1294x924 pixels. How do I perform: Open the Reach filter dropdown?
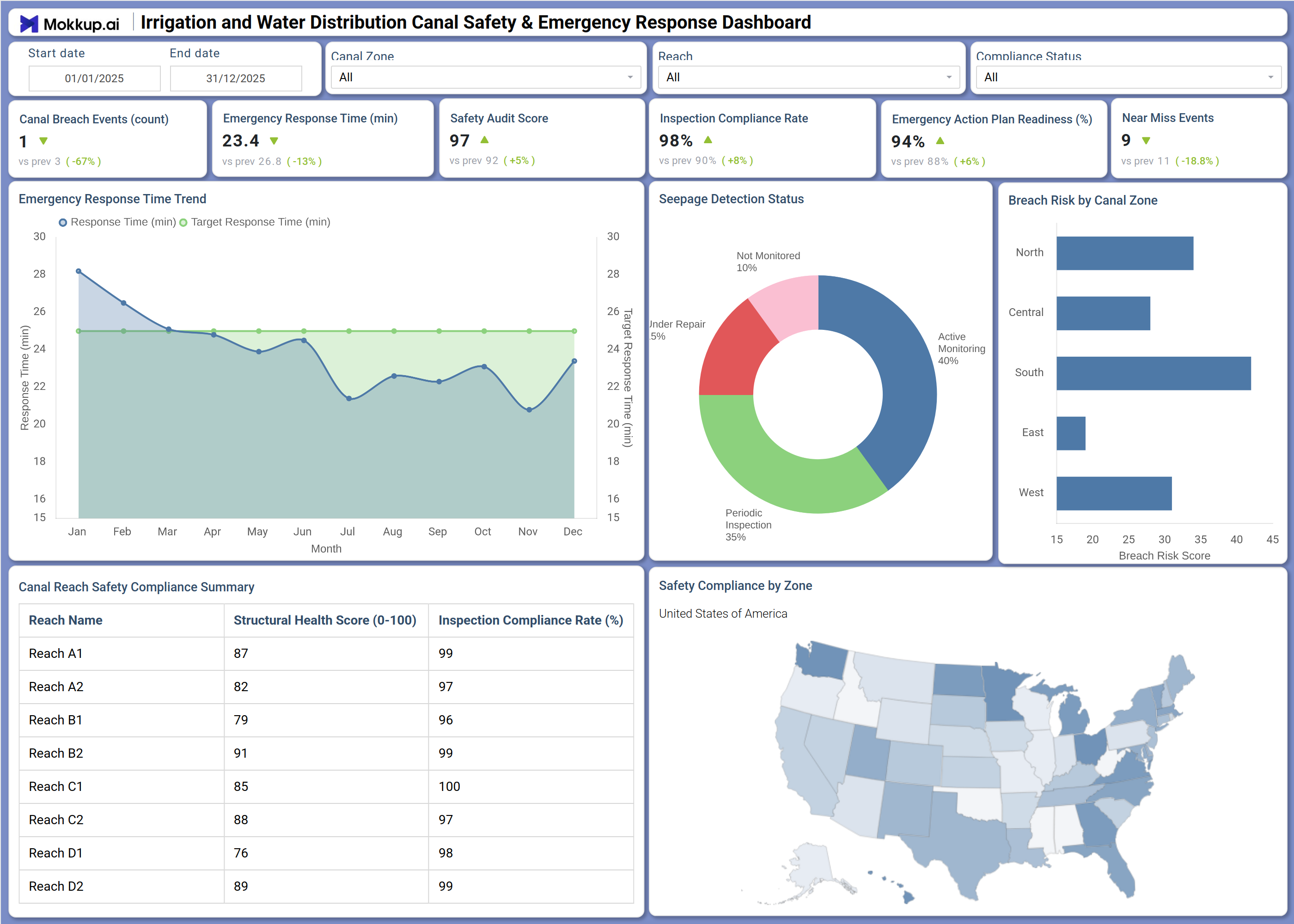(809, 77)
